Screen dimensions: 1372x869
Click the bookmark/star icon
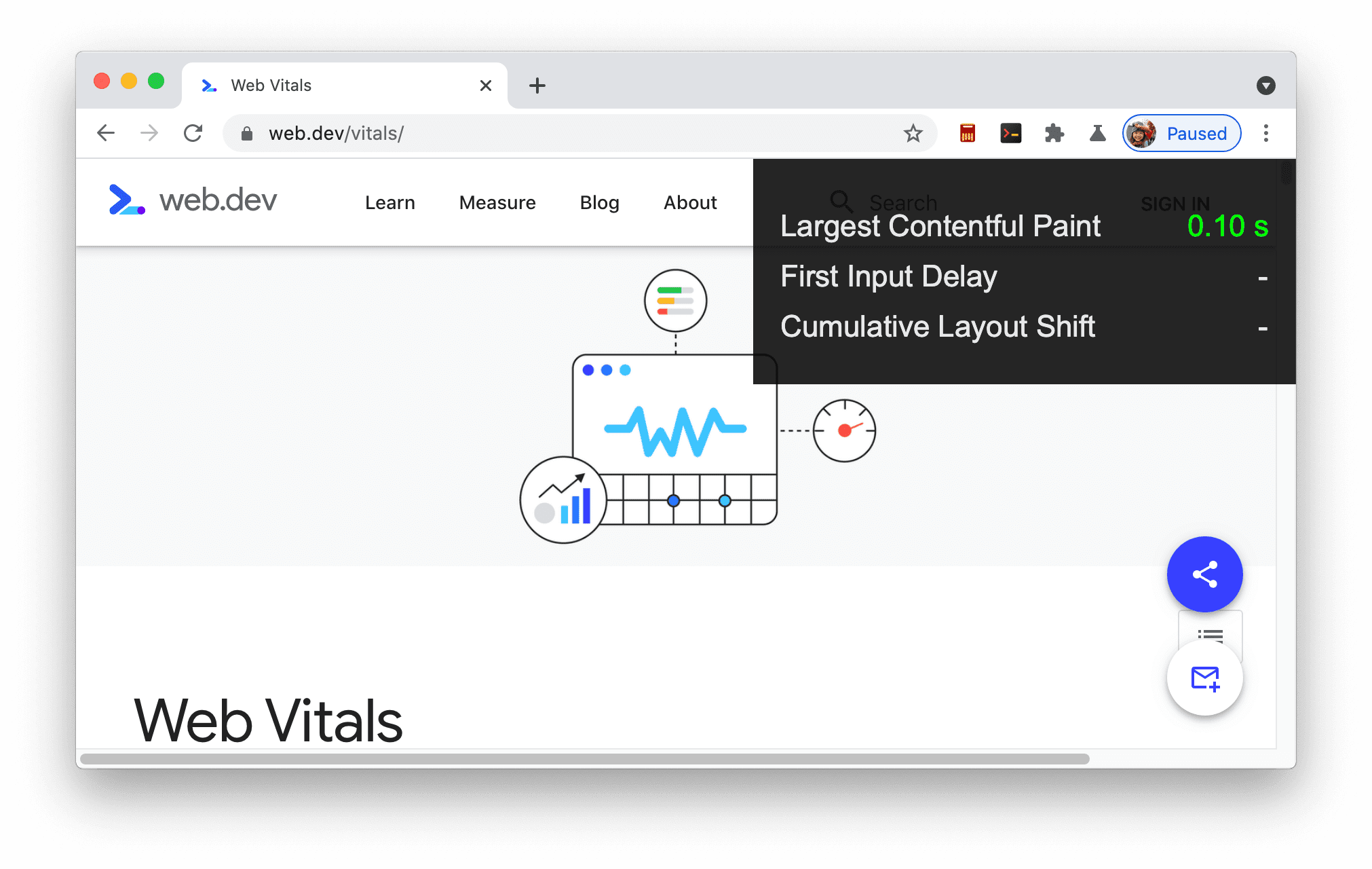point(913,133)
